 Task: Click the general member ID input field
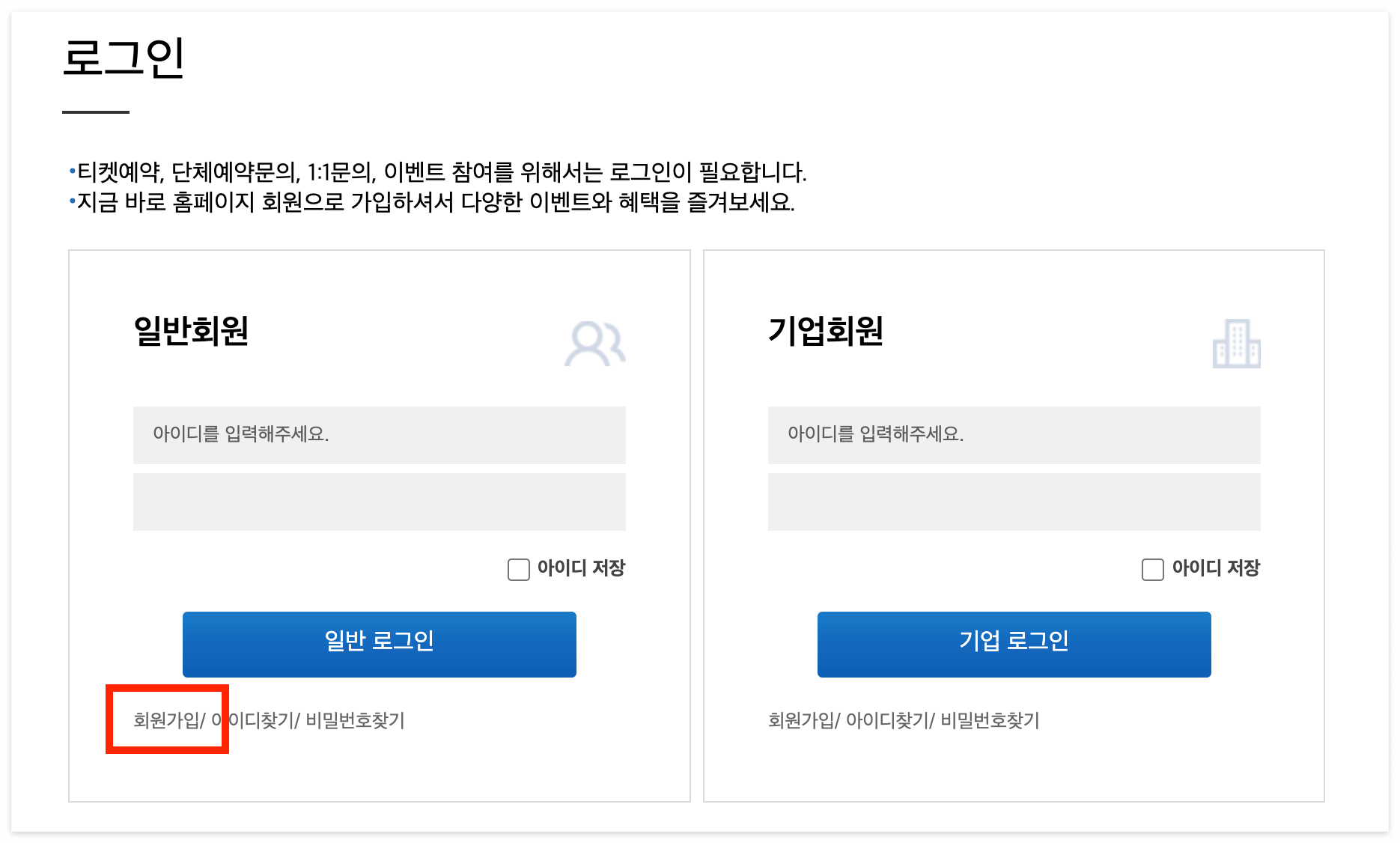(x=379, y=435)
